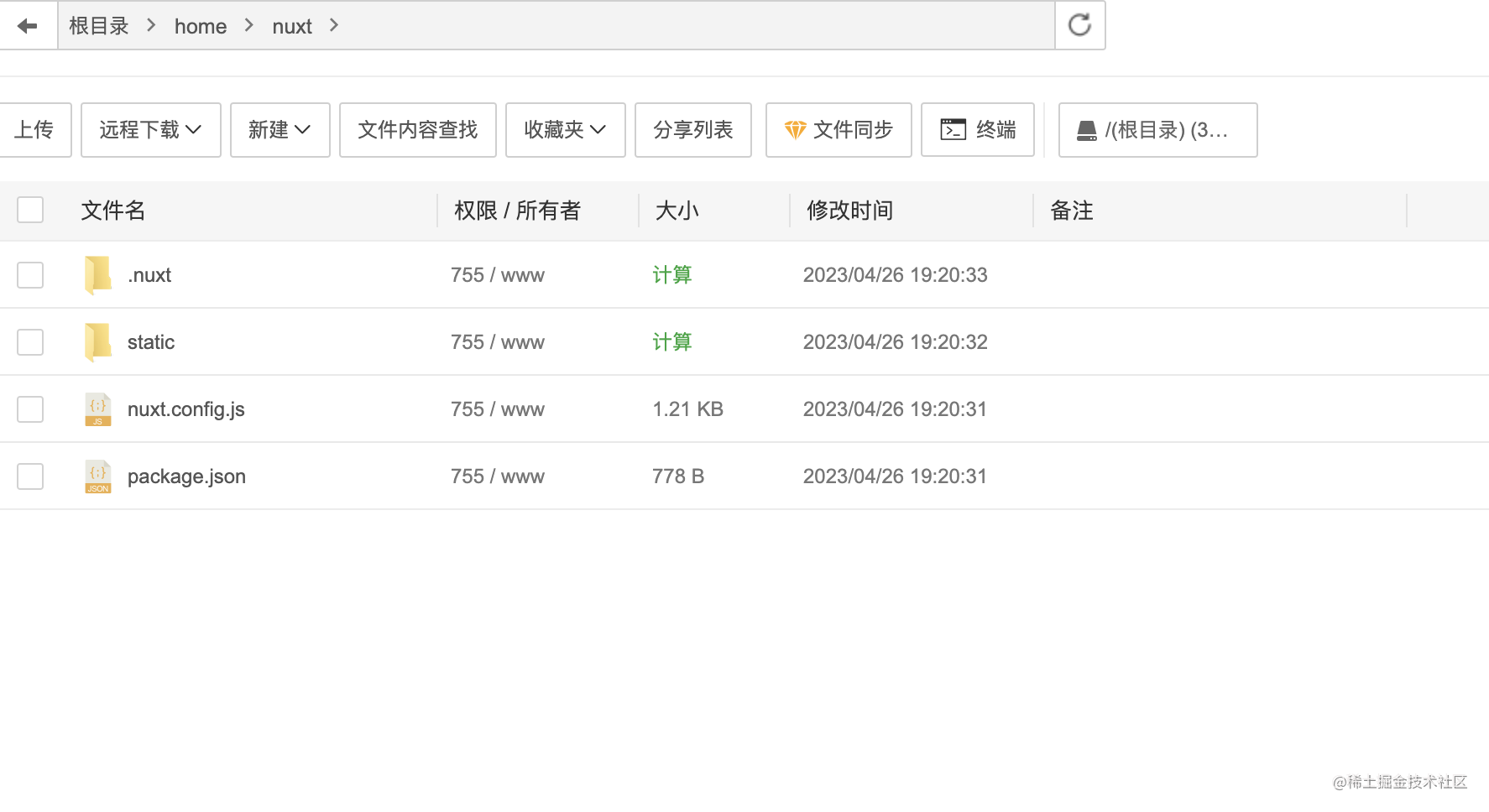Check the select-all checkbox in the header
The image size is (1489, 812).
pyautogui.click(x=30, y=211)
